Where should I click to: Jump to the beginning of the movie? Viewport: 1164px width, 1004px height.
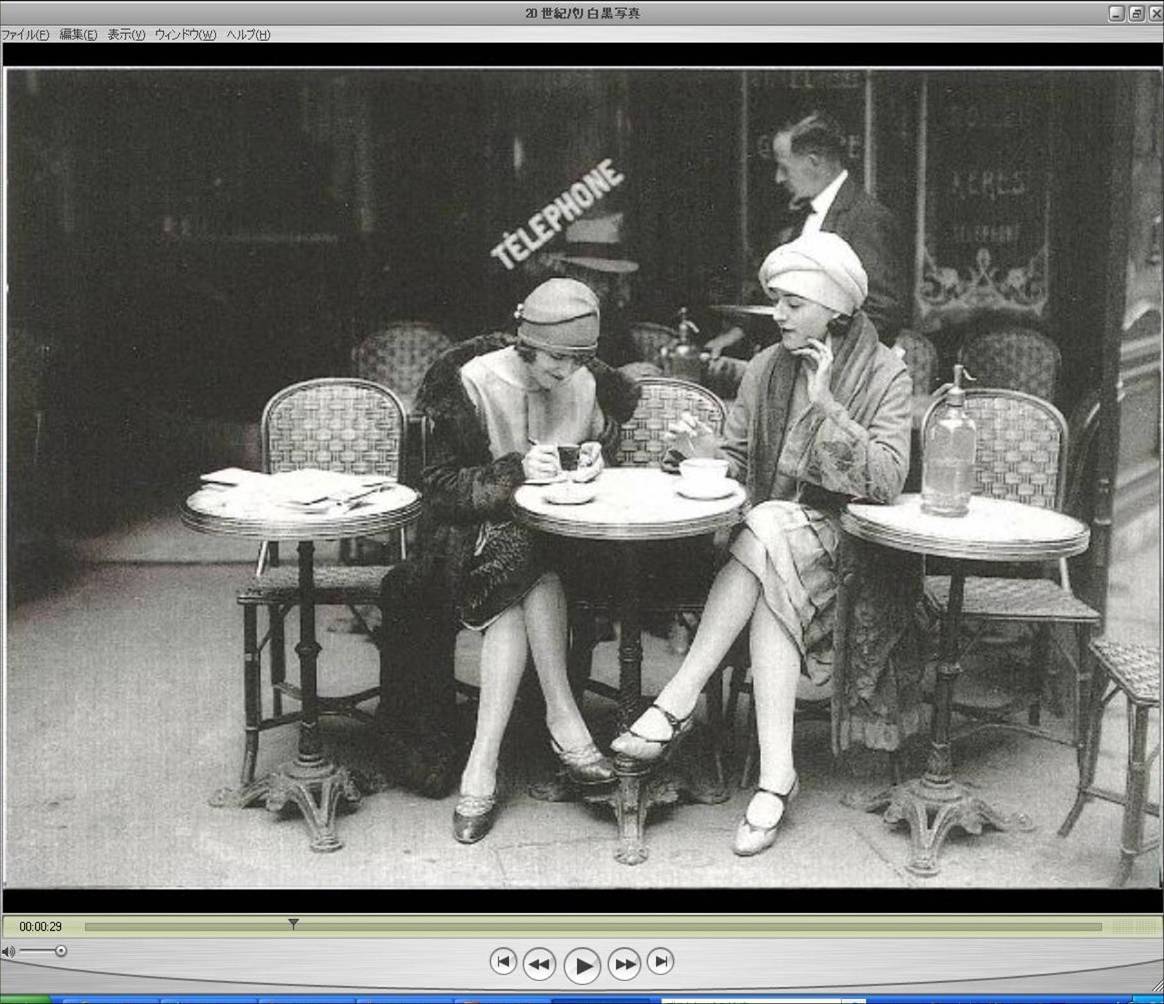503,962
